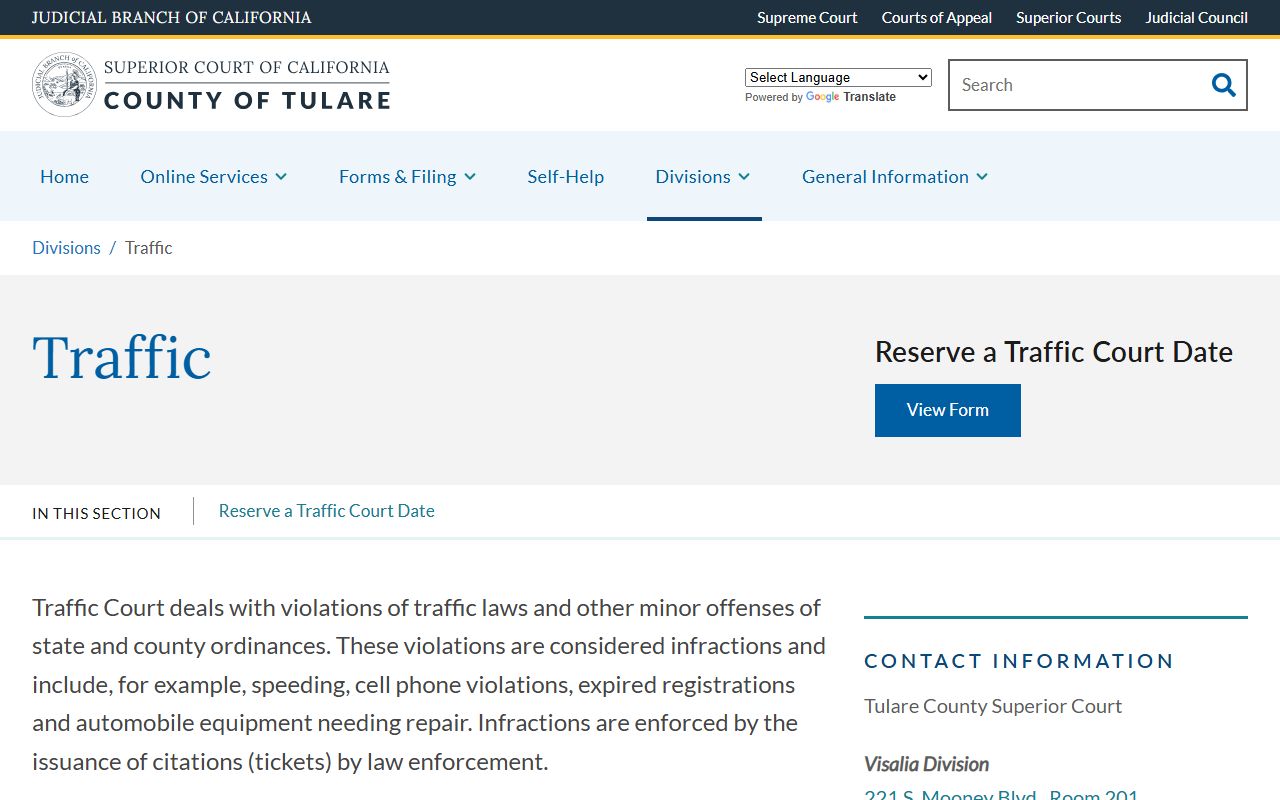The image size is (1280, 800).
Task: Visit the Superior Courts link
Action: click(x=1069, y=17)
